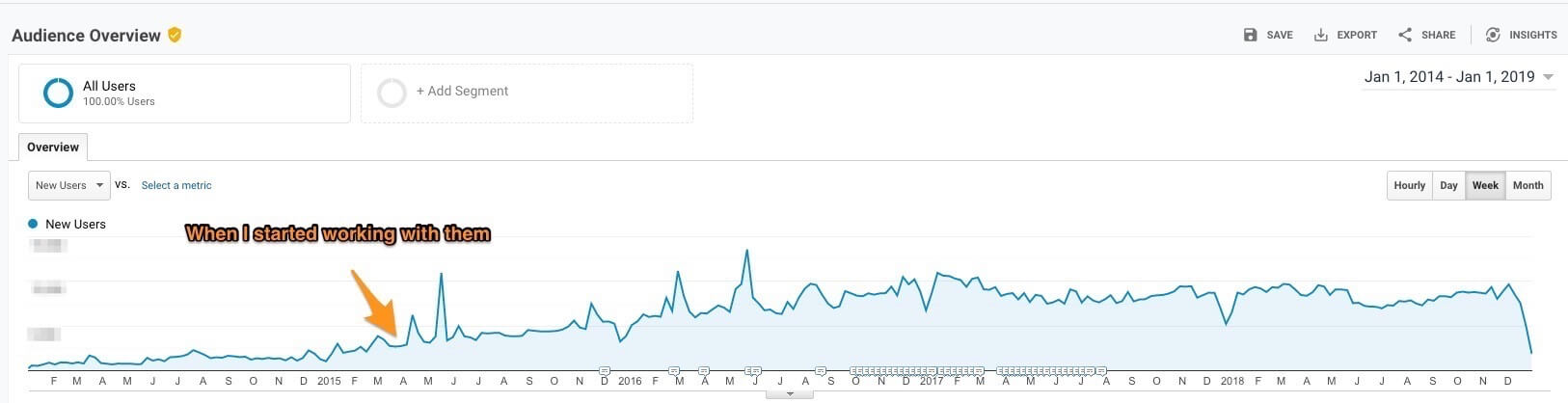1568x403 pixels.
Task: Click the Export download icon
Action: tap(1321, 35)
